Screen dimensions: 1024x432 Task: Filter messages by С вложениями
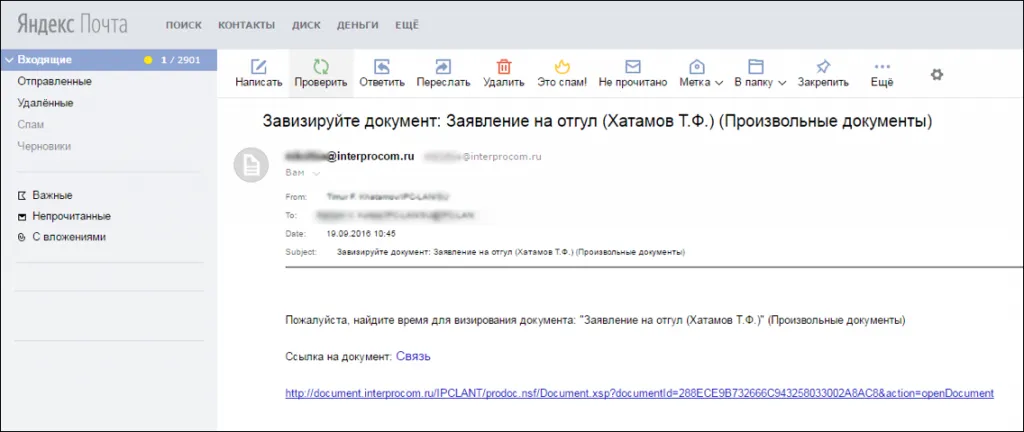pos(68,237)
